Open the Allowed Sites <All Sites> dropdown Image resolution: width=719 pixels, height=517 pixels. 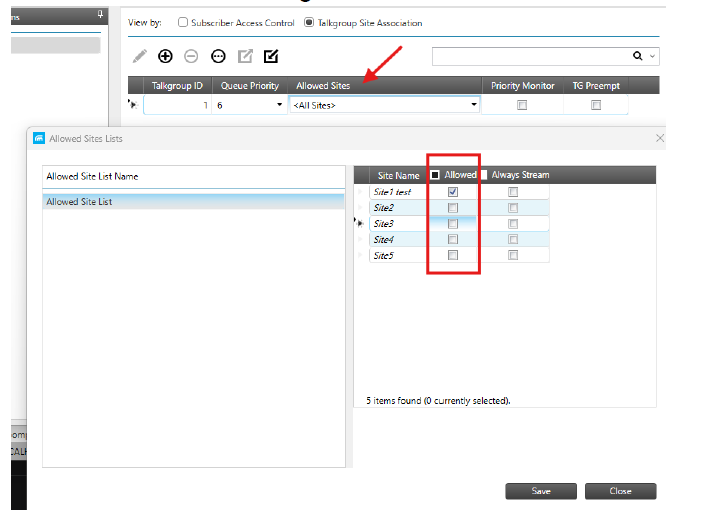click(474, 105)
